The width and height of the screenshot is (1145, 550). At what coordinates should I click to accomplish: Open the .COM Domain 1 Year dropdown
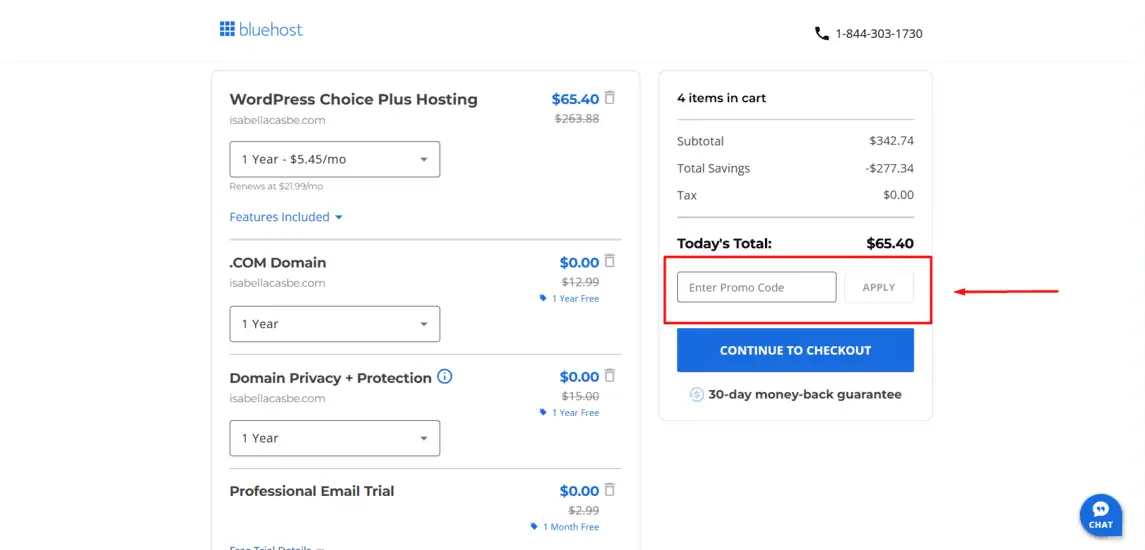[x=334, y=324]
